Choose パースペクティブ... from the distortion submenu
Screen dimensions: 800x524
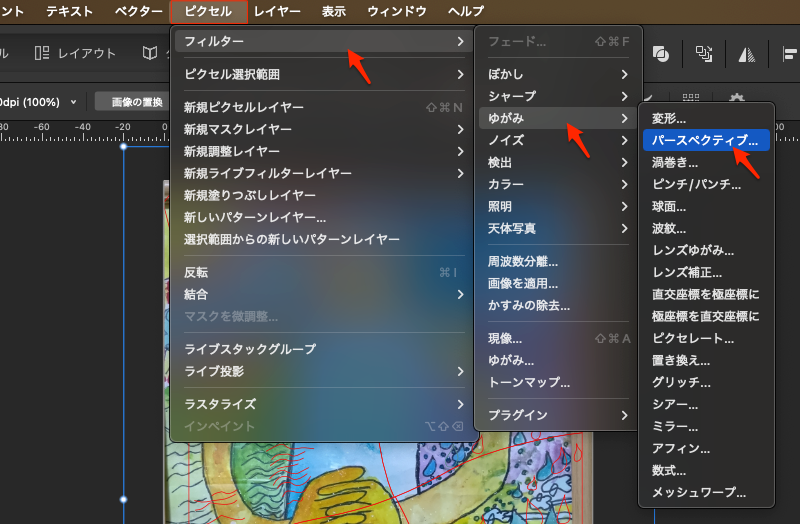705,140
